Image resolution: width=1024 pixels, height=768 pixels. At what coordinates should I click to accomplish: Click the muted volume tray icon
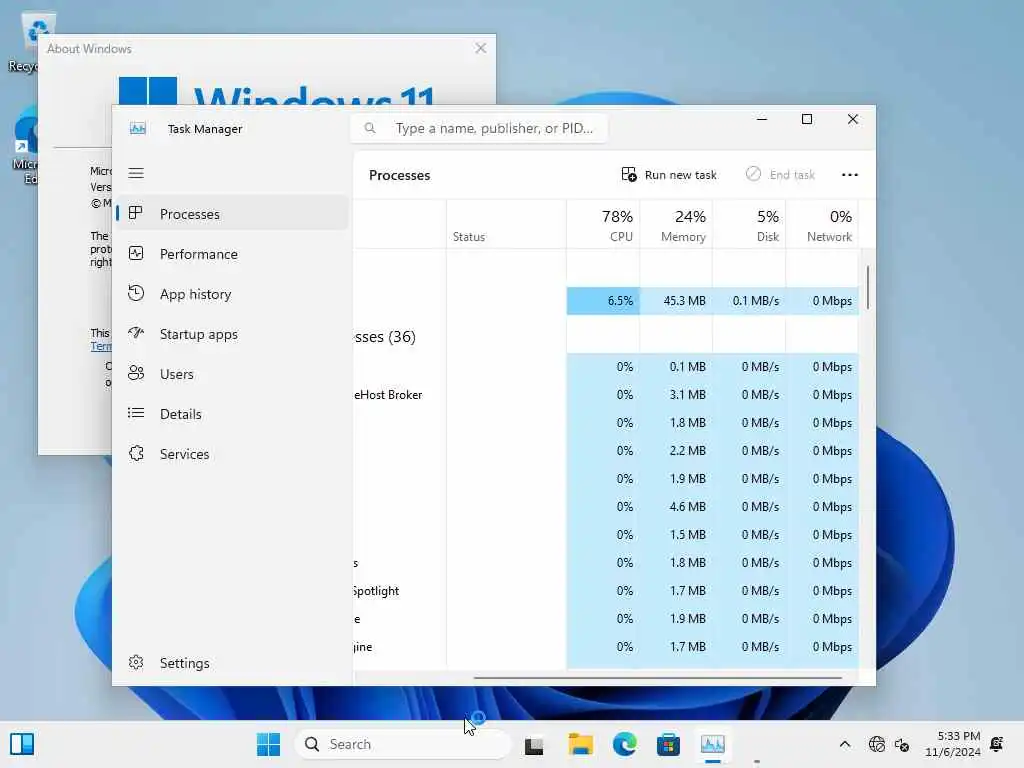902,744
